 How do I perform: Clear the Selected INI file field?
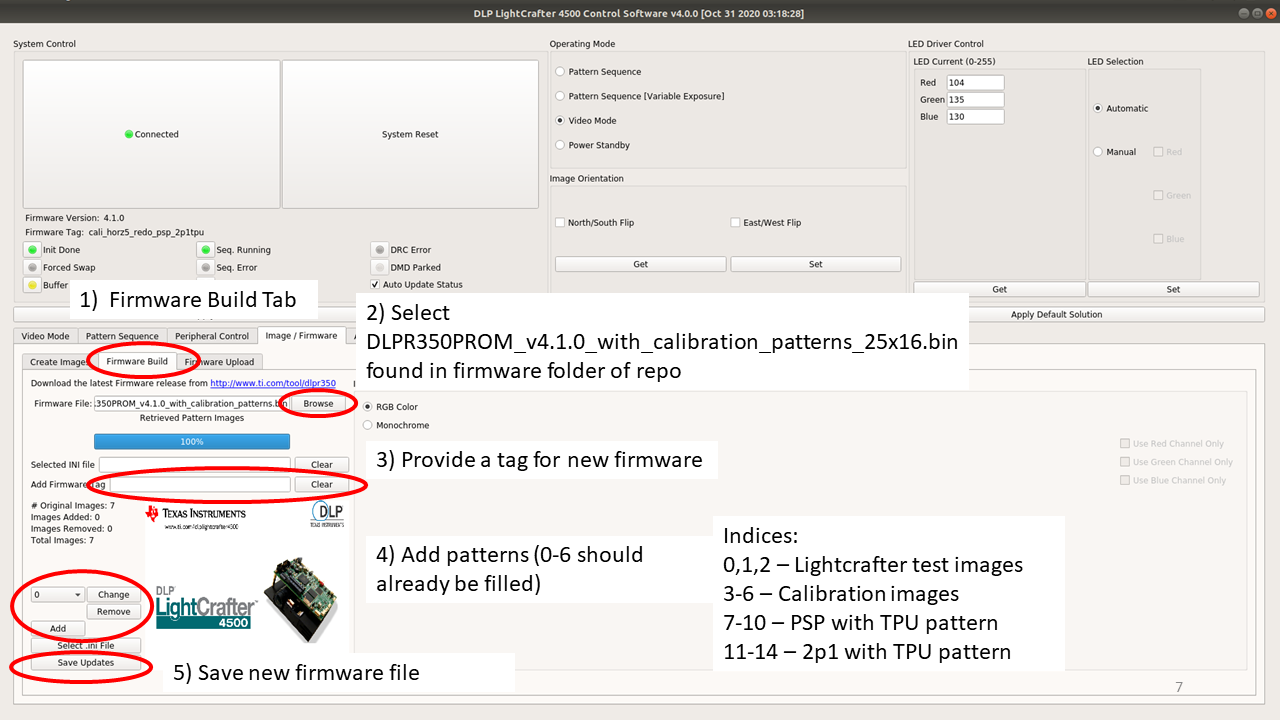click(x=321, y=464)
